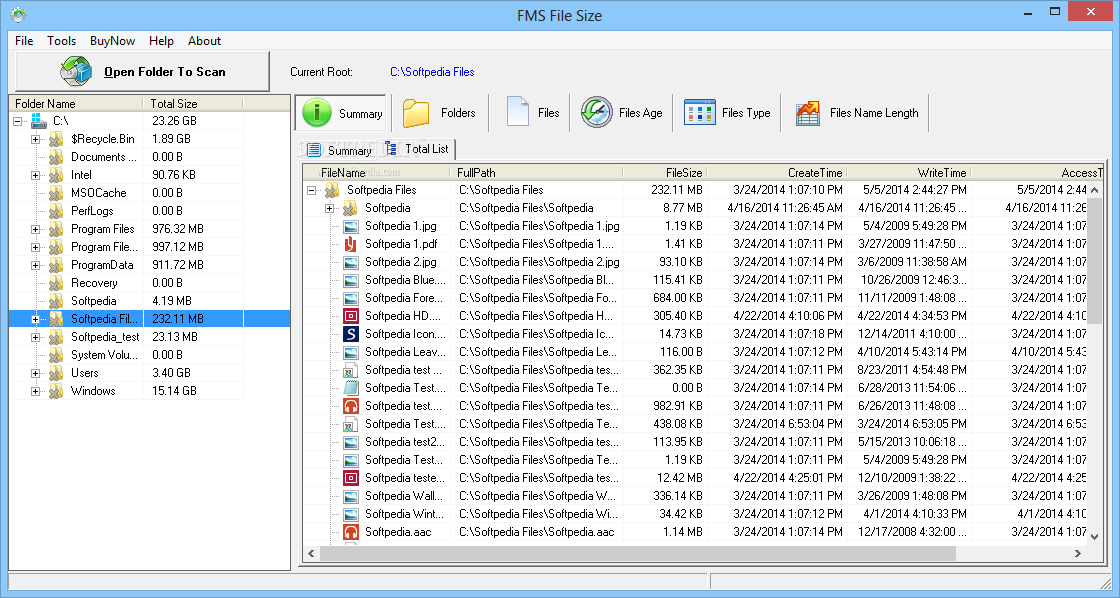Screen dimensions: 1120x598
Task: Click the 12.42 MB file size cell
Action: pyautogui.click(x=679, y=478)
